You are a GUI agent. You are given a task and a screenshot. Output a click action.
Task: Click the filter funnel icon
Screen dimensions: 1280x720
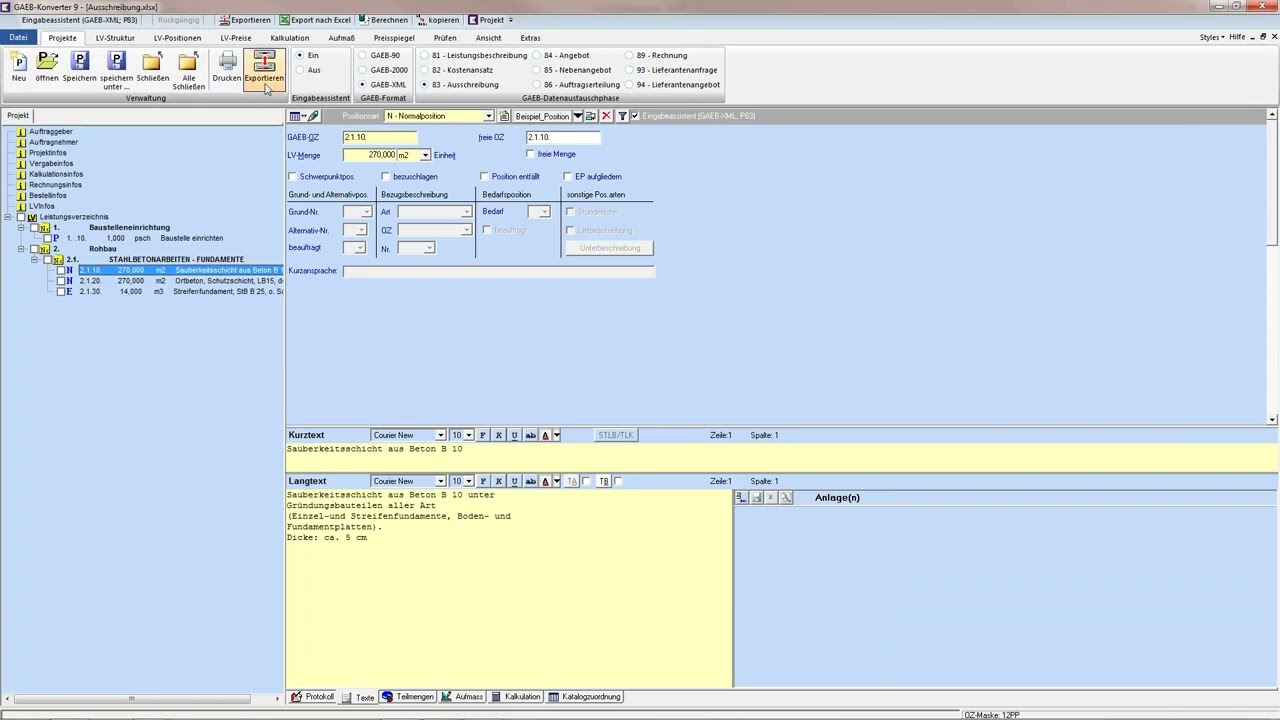[622, 116]
